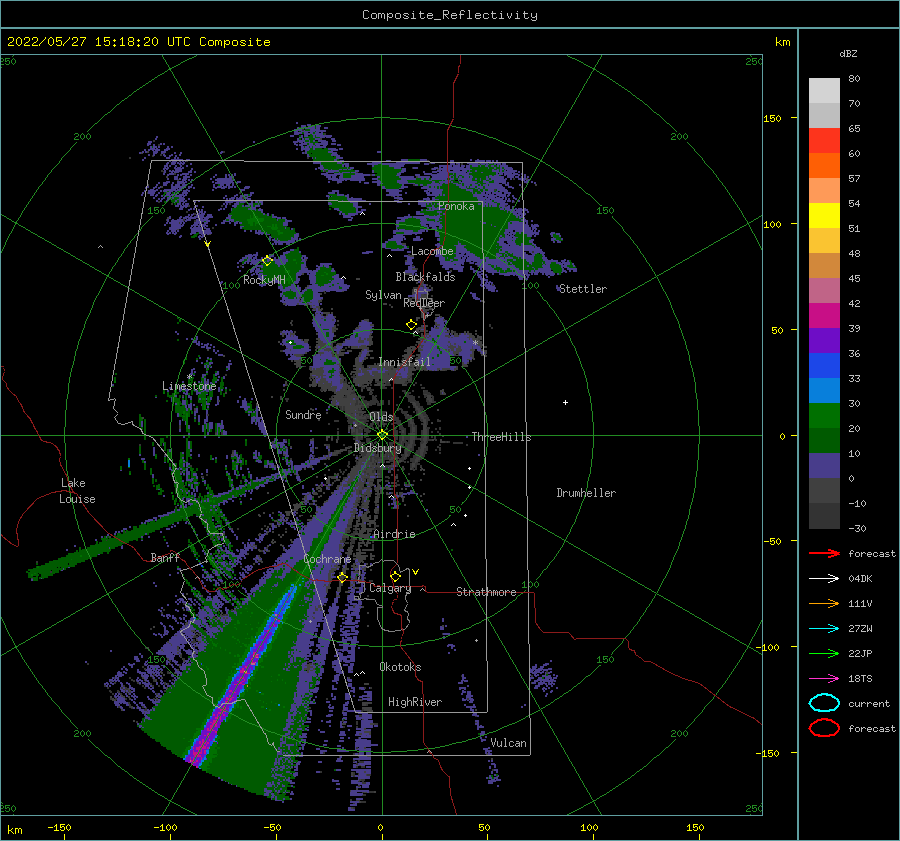Click the HighRiver label

click(x=415, y=702)
